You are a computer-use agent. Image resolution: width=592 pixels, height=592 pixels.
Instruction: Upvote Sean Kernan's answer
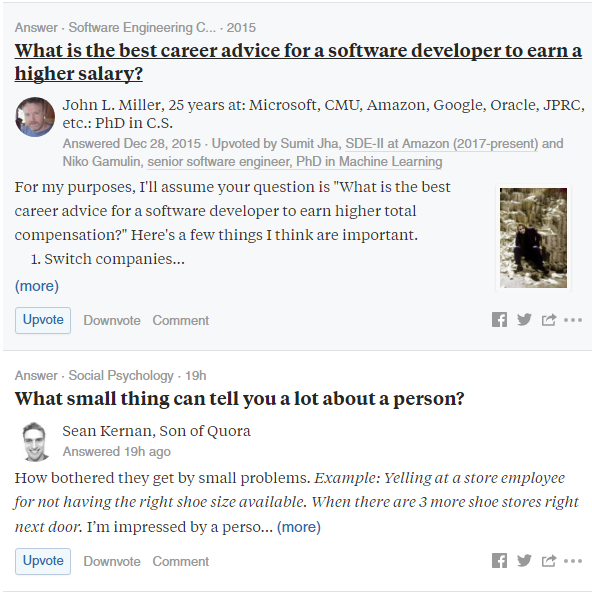43,561
